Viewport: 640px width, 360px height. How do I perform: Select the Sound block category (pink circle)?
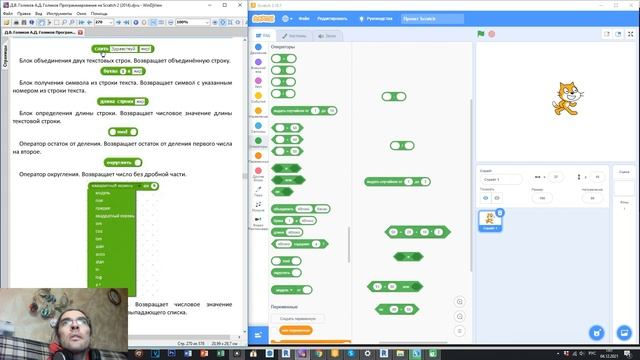(x=258, y=82)
